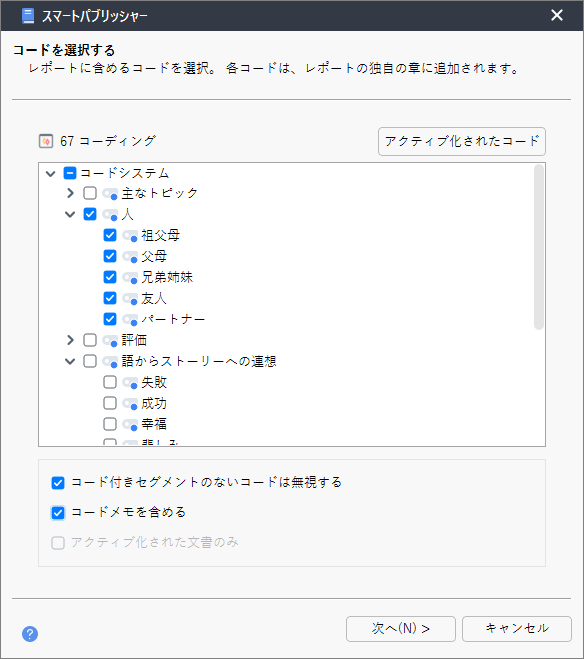Toggle the コードメモを含める checkbox
The height and width of the screenshot is (659, 584).
[58, 513]
